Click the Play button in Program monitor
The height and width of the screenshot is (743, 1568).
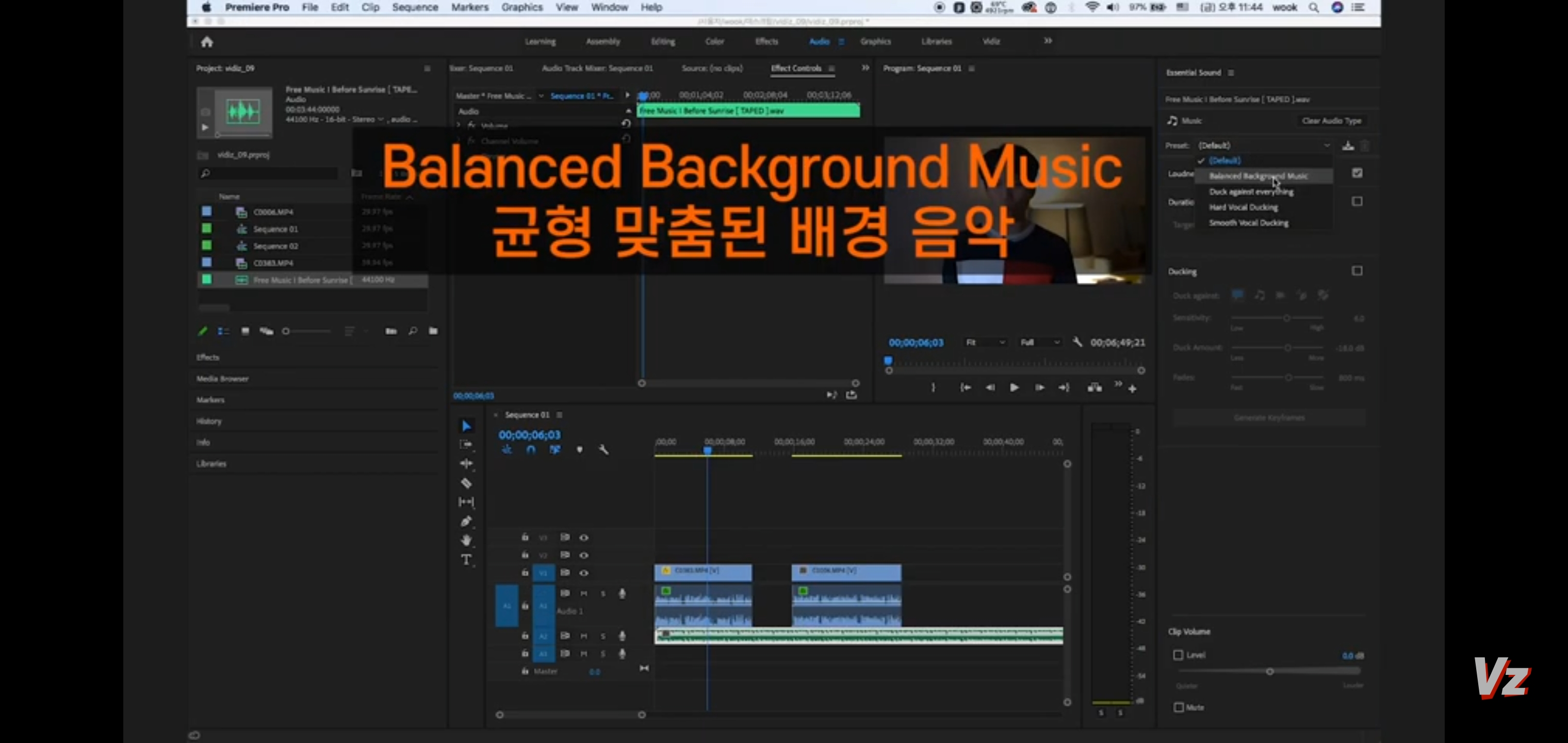pyautogui.click(x=1014, y=387)
